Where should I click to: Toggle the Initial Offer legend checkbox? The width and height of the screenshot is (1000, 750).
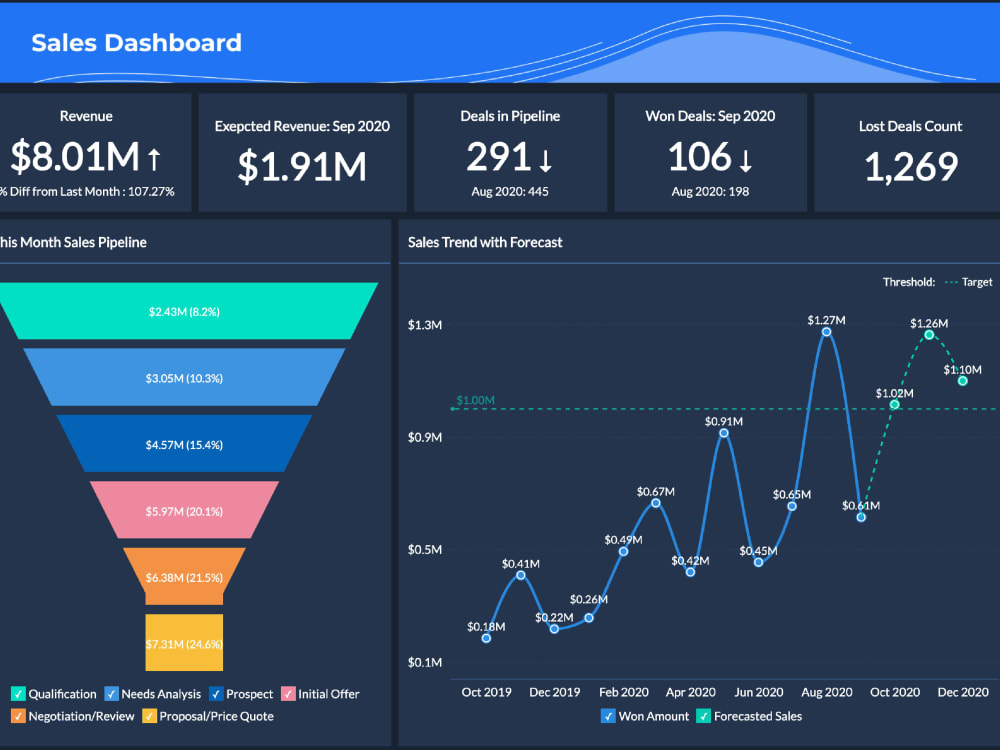click(288, 694)
